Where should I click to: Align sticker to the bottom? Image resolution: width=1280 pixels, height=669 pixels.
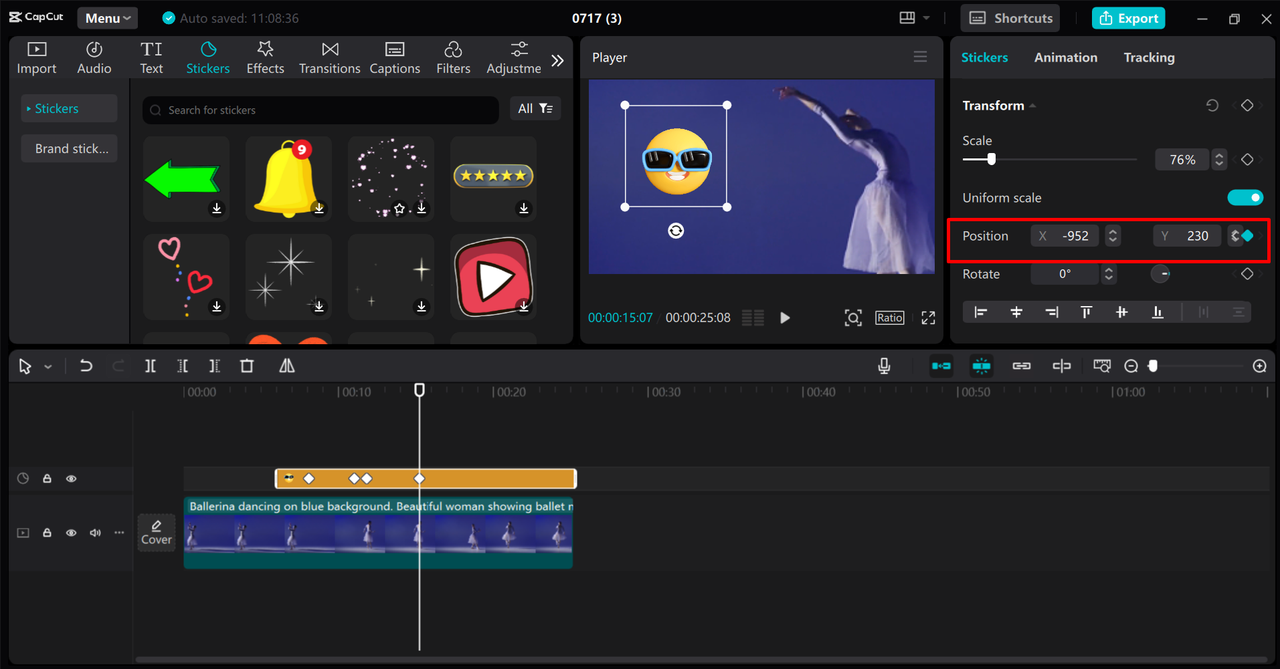[1157, 312]
